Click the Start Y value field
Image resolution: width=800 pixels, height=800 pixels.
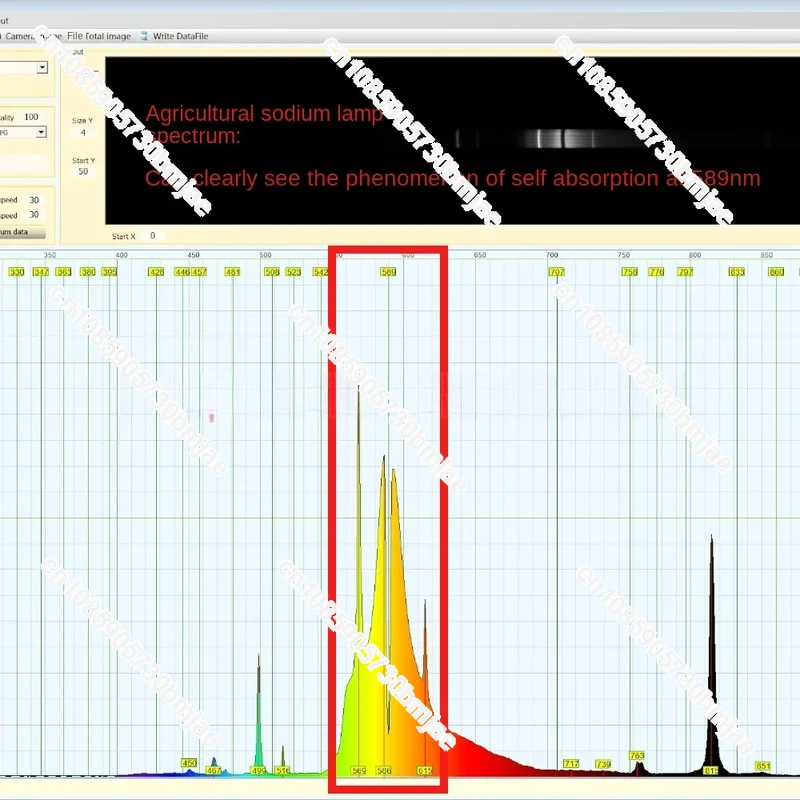(83, 171)
